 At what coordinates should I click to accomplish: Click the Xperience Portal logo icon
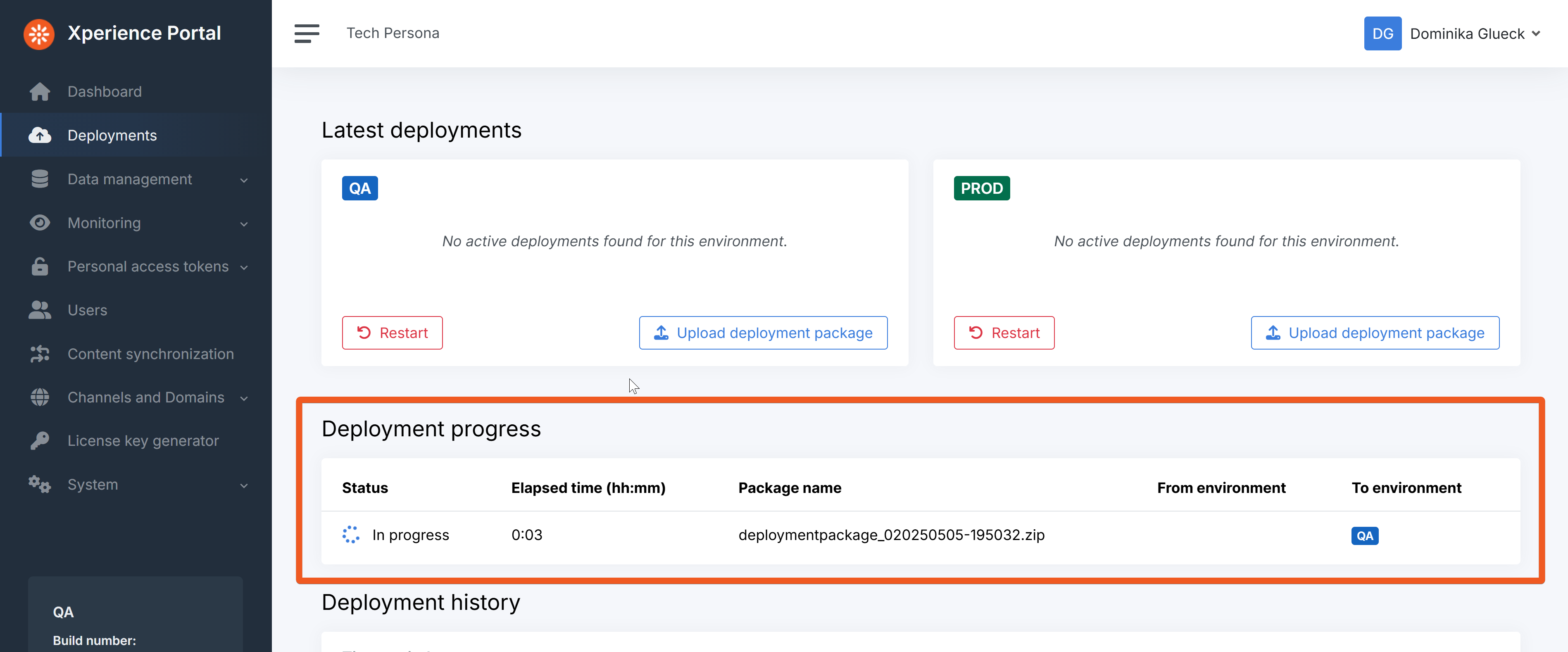click(38, 33)
